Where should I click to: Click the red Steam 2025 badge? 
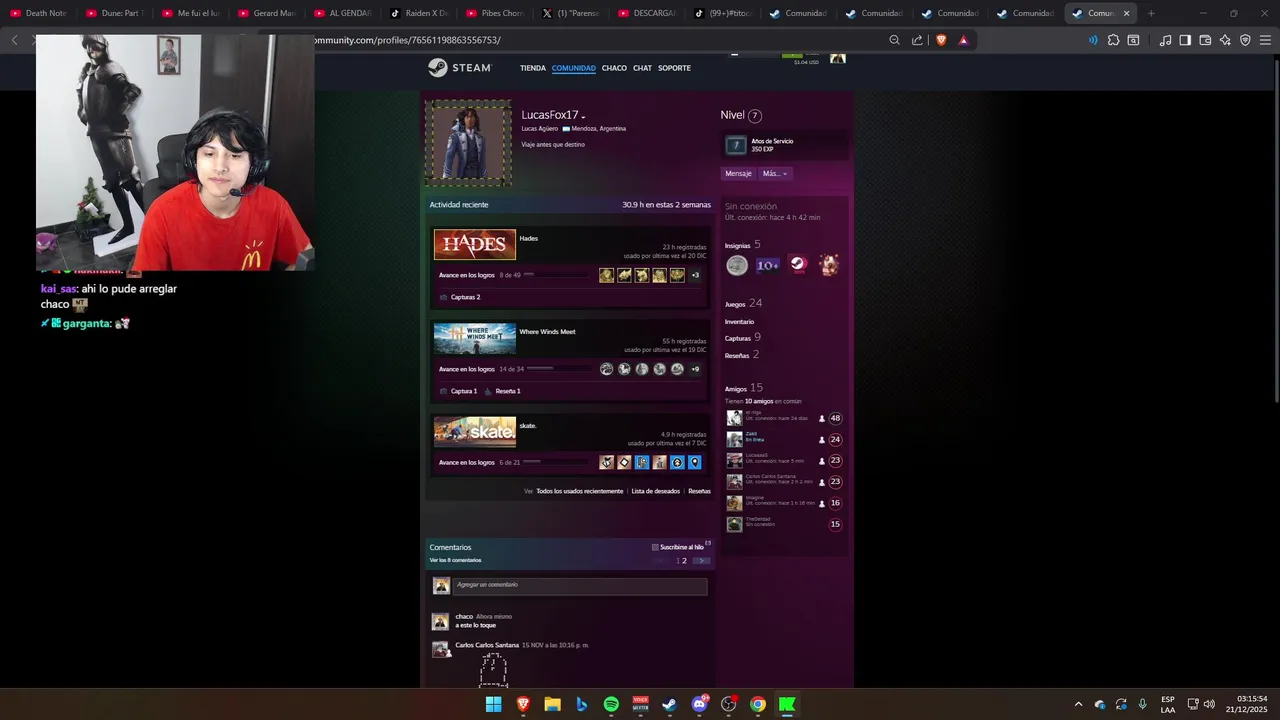point(798,265)
